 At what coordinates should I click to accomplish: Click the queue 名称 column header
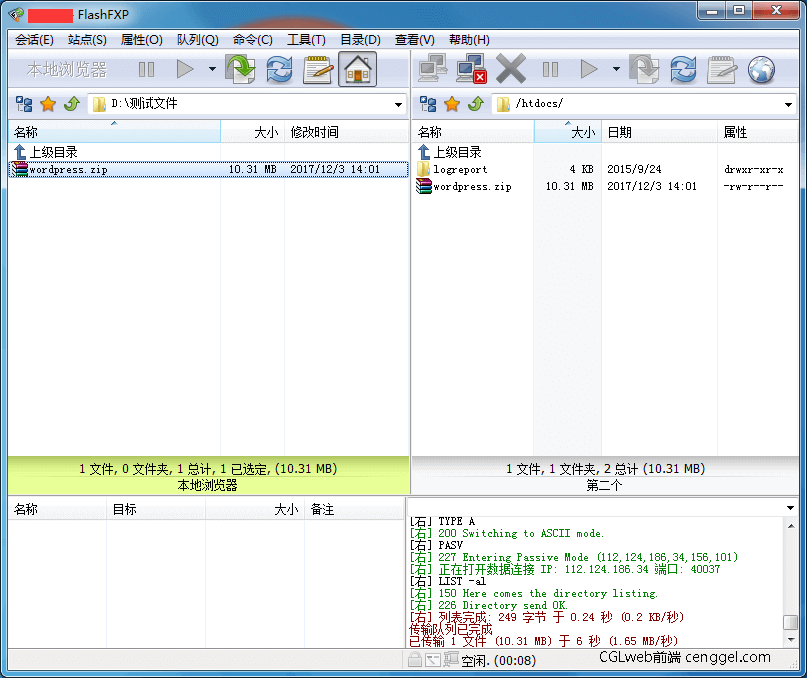pos(57,509)
